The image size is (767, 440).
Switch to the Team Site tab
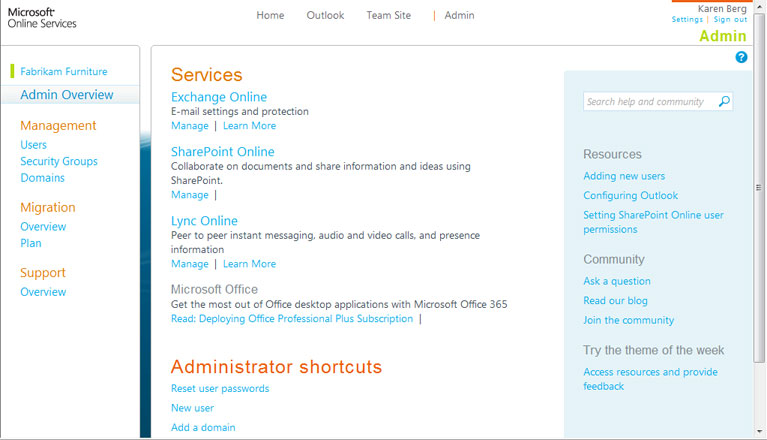(388, 16)
